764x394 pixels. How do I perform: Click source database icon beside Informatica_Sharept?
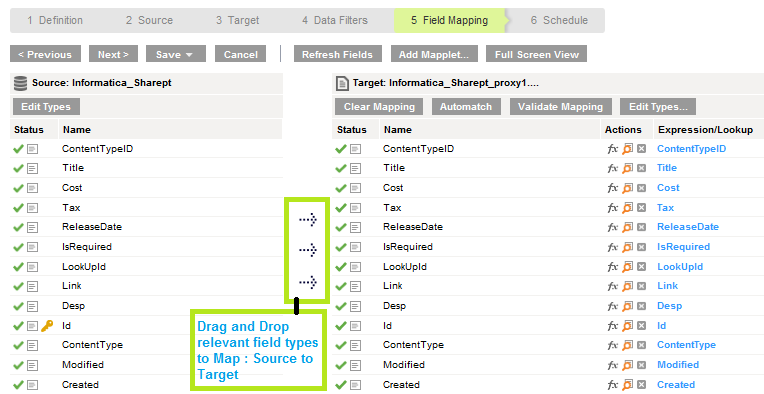(x=20, y=83)
